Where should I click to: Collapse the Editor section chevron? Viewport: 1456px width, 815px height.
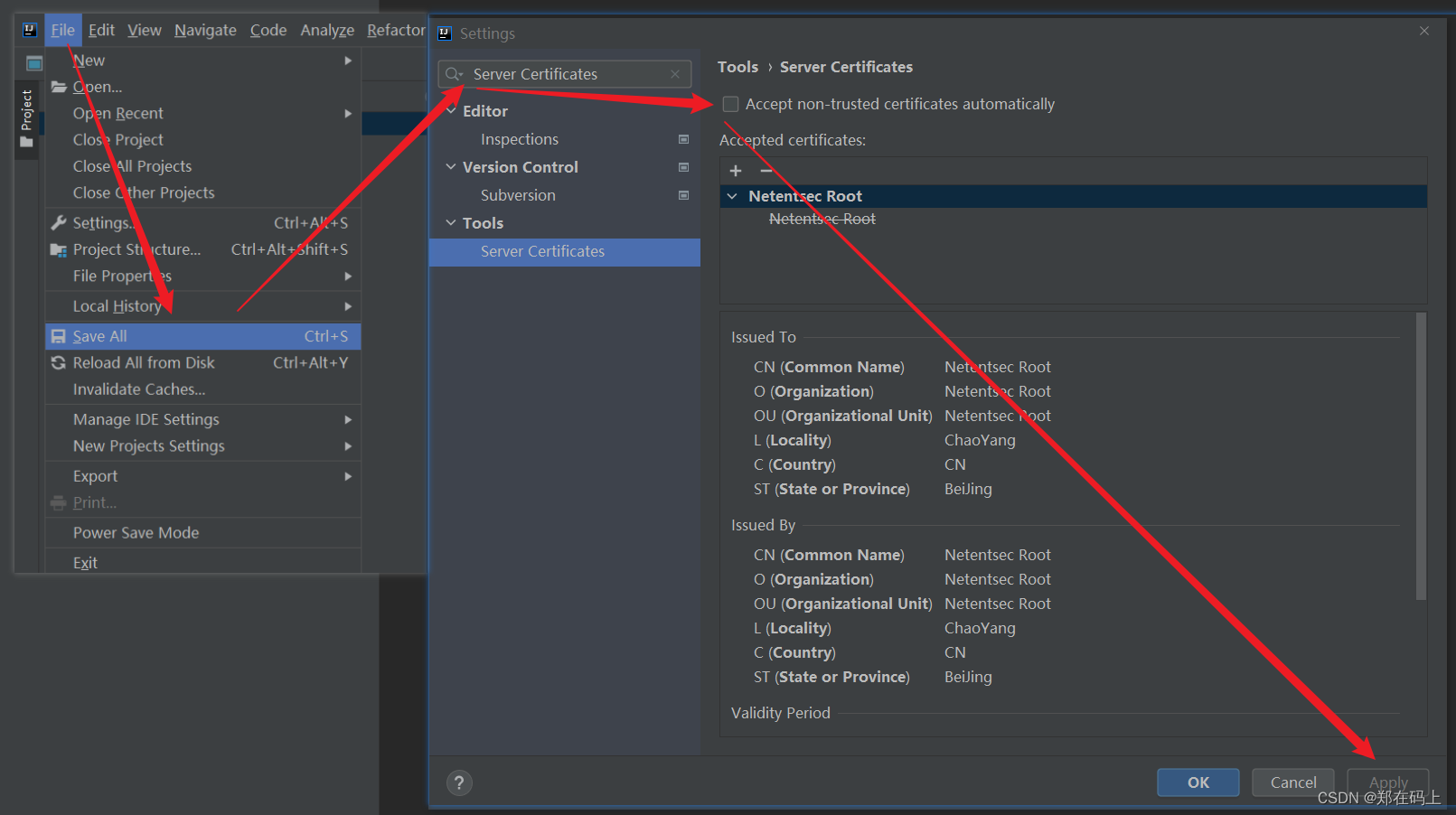[452, 110]
